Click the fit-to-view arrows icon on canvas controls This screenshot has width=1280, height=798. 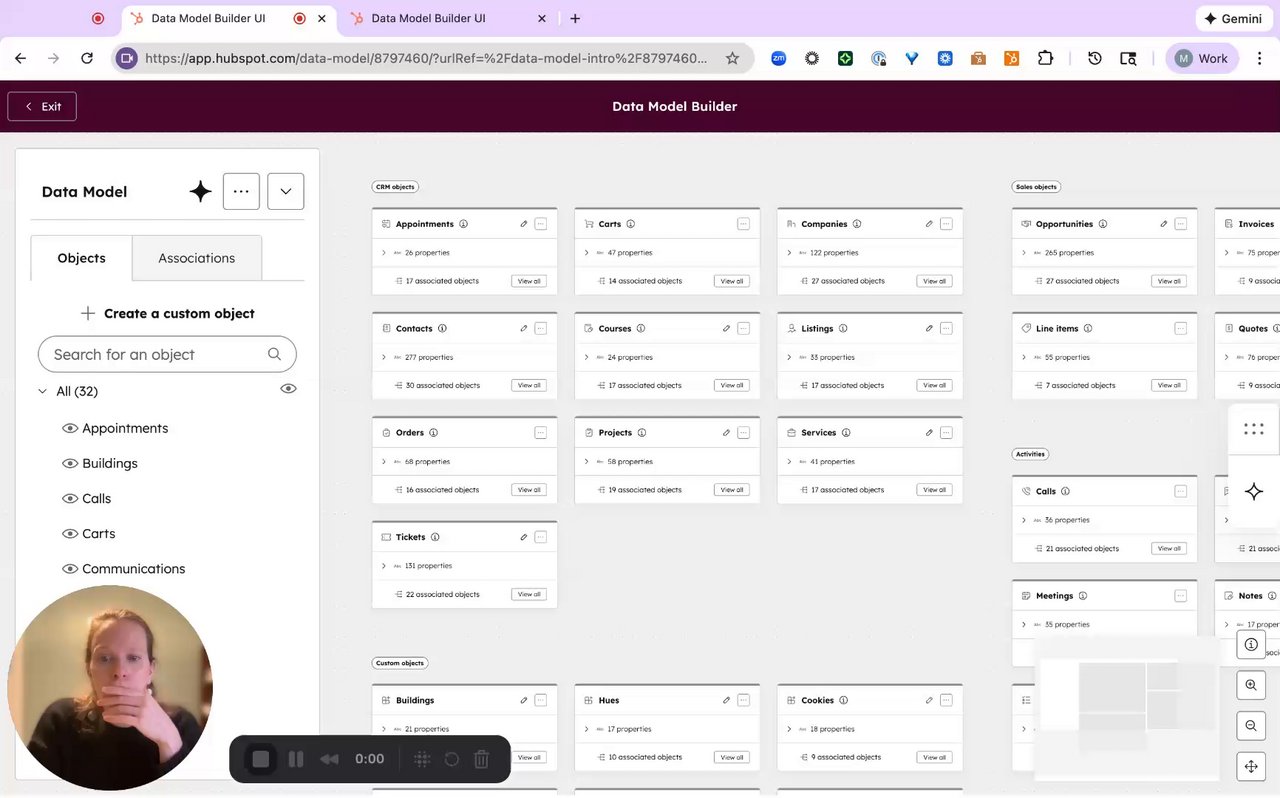pyautogui.click(x=1251, y=767)
